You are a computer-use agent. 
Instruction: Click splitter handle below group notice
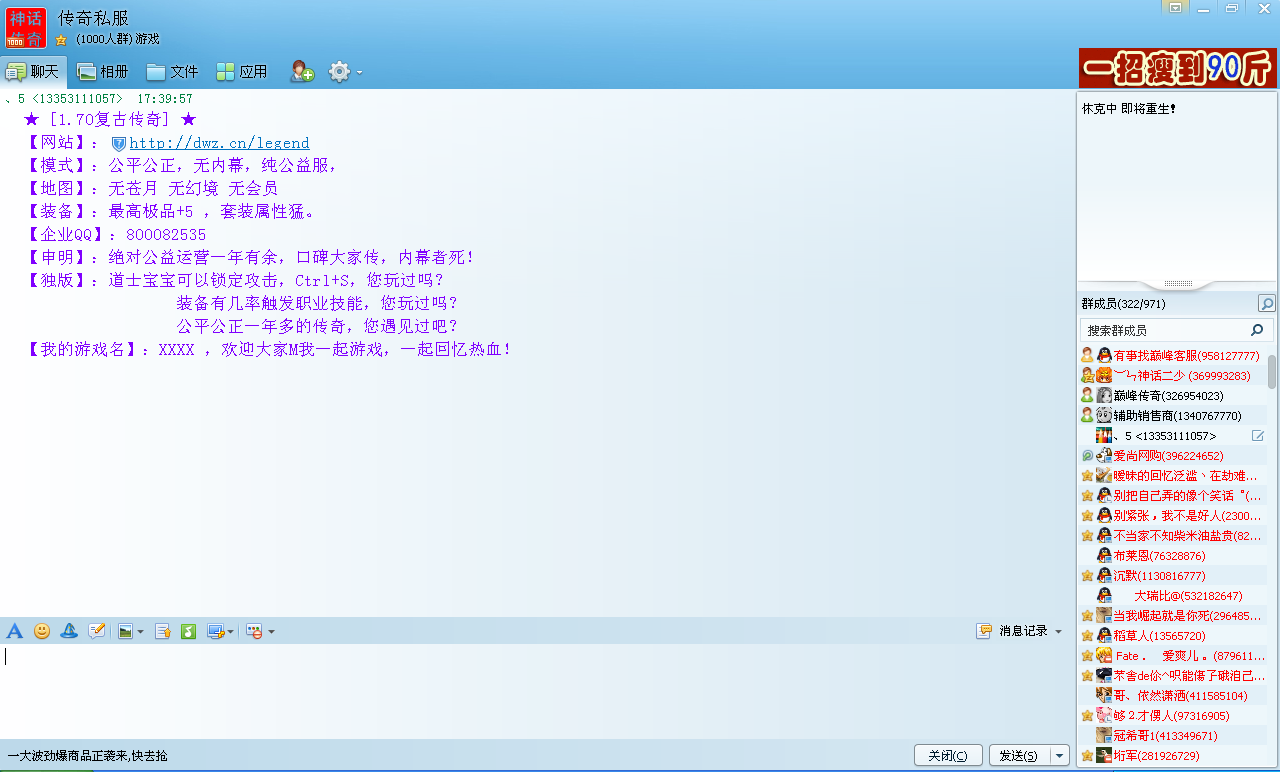click(1178, 284)
